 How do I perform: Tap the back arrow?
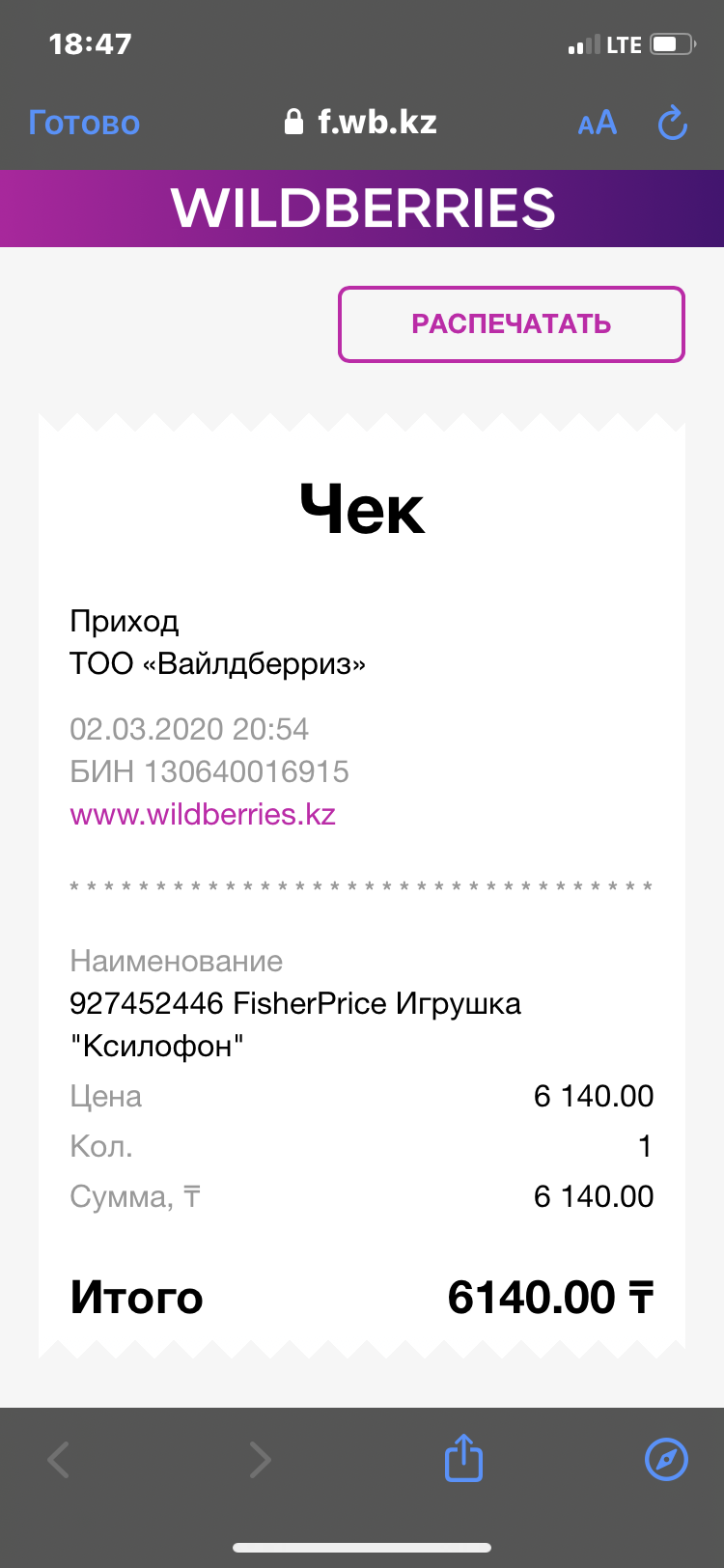point(59,1459)
